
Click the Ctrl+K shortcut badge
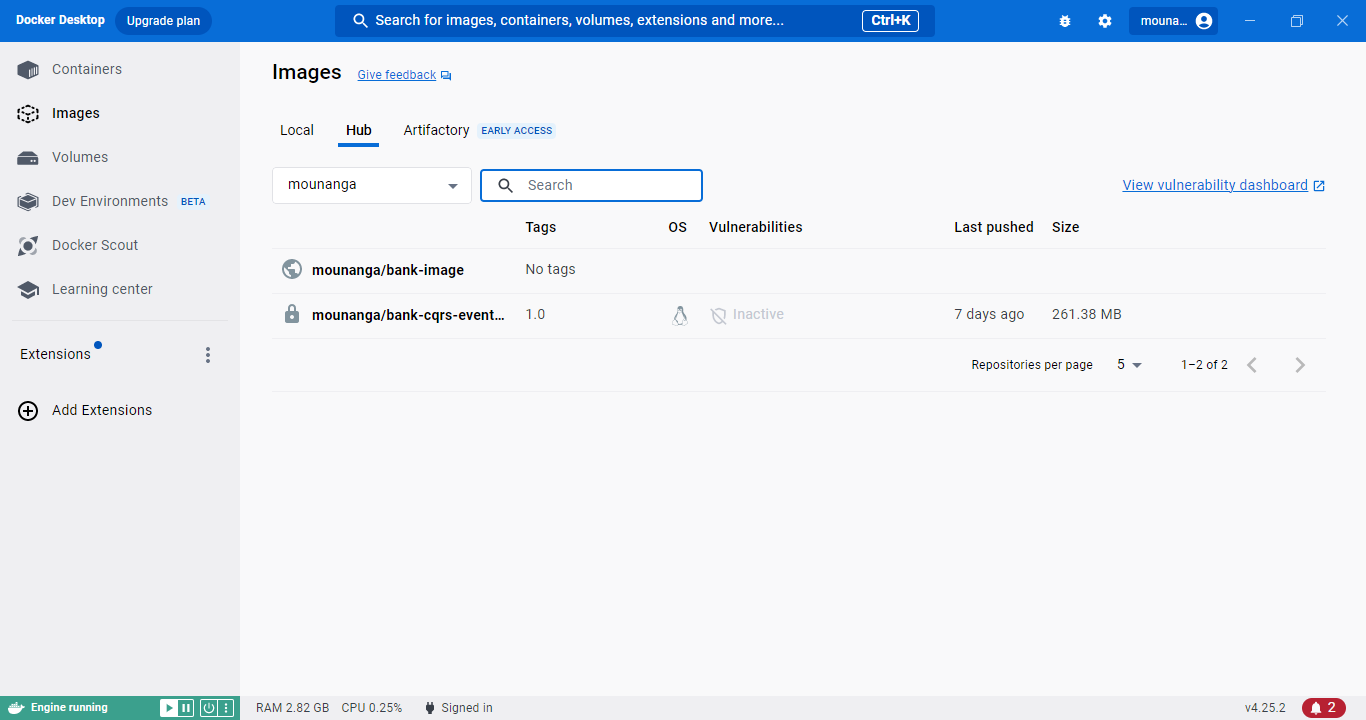(890, 20)
